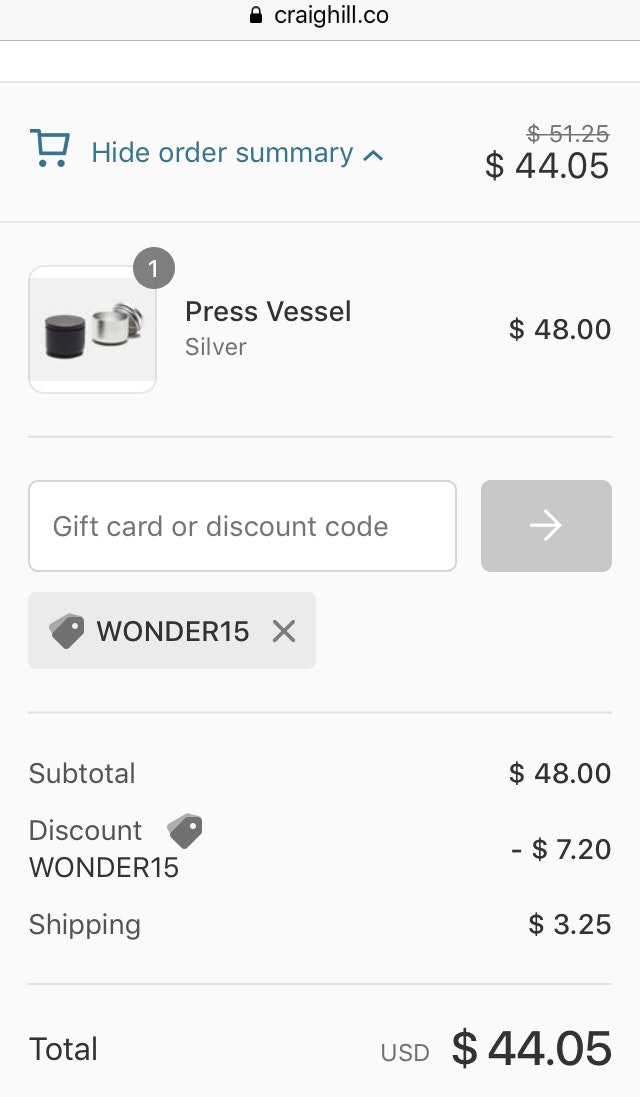Click the craighill.co address bar URL
640x1097 pixels.
point(331,16)
